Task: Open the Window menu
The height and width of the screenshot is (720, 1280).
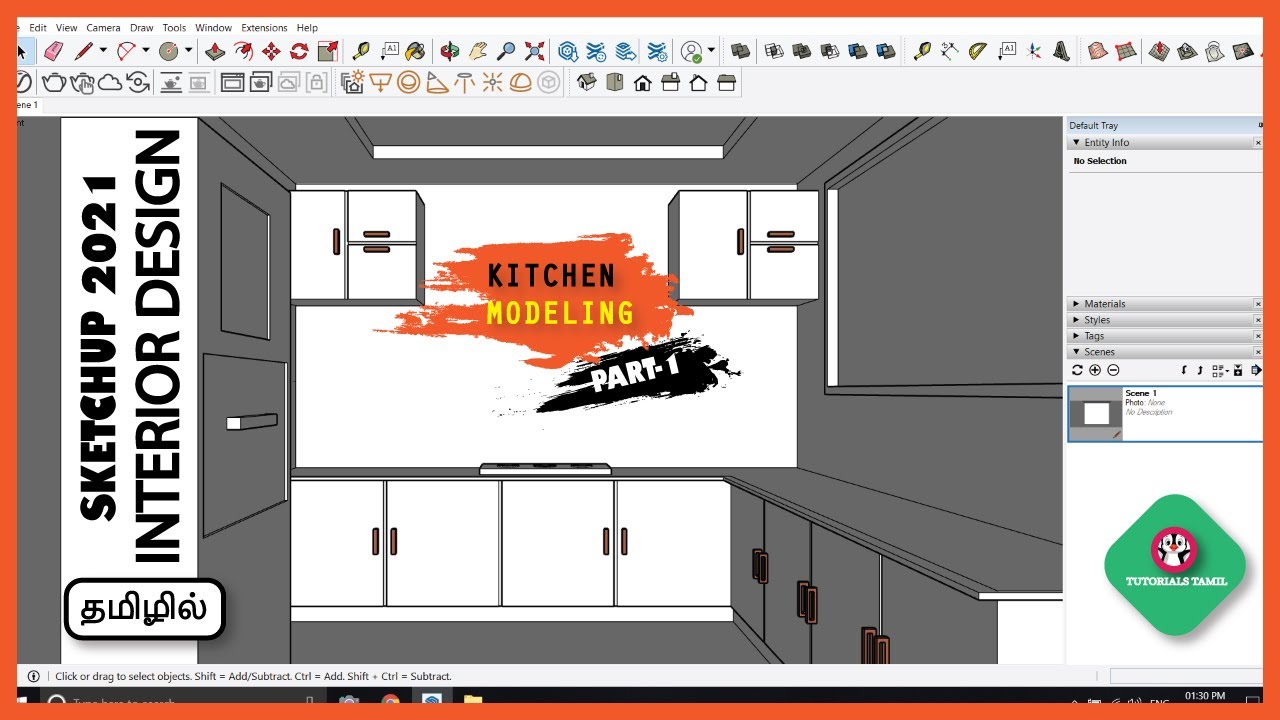Action: tap(214, 28)
